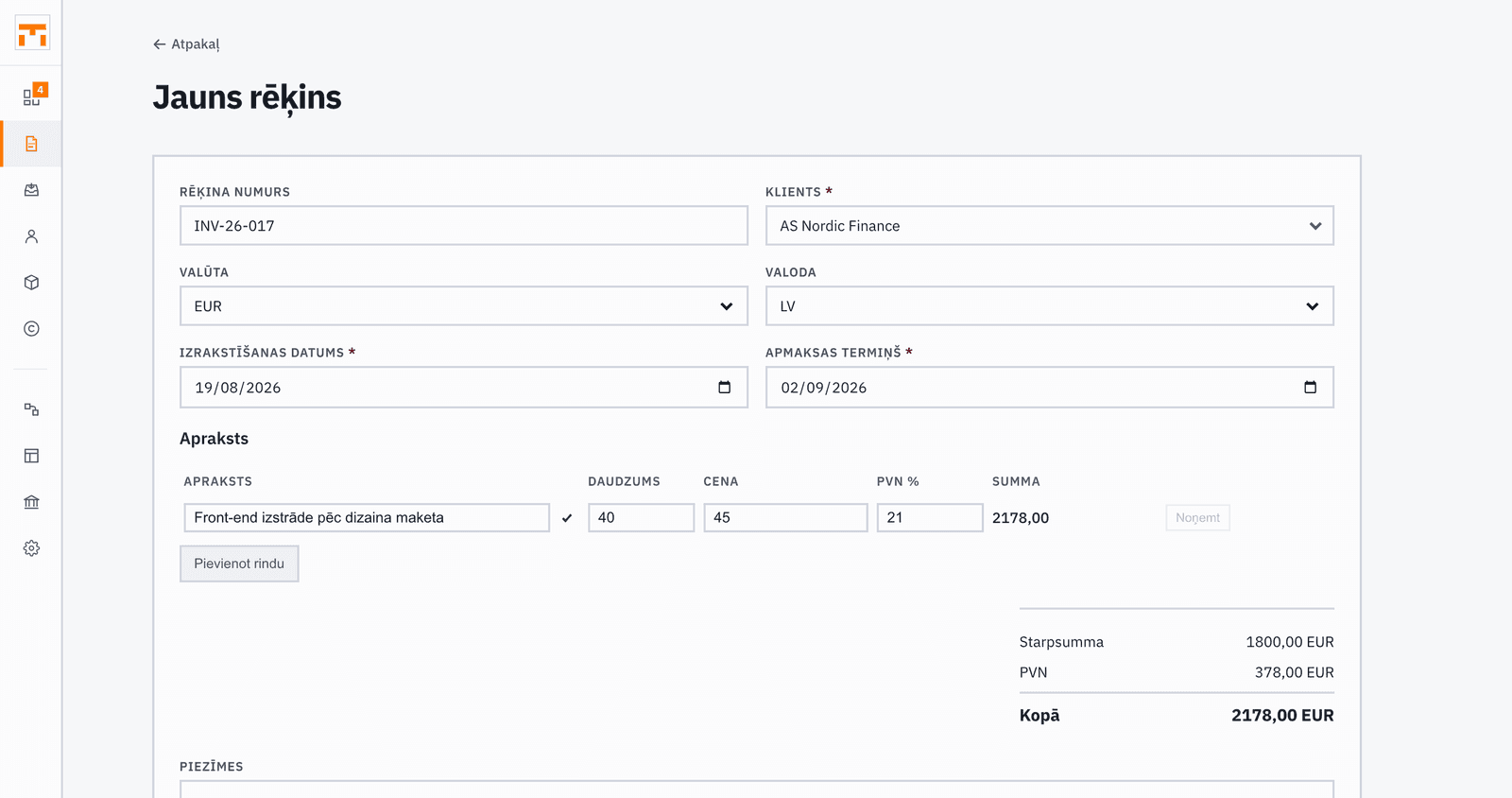Open the Klients dropdown

click(1050, 226)
